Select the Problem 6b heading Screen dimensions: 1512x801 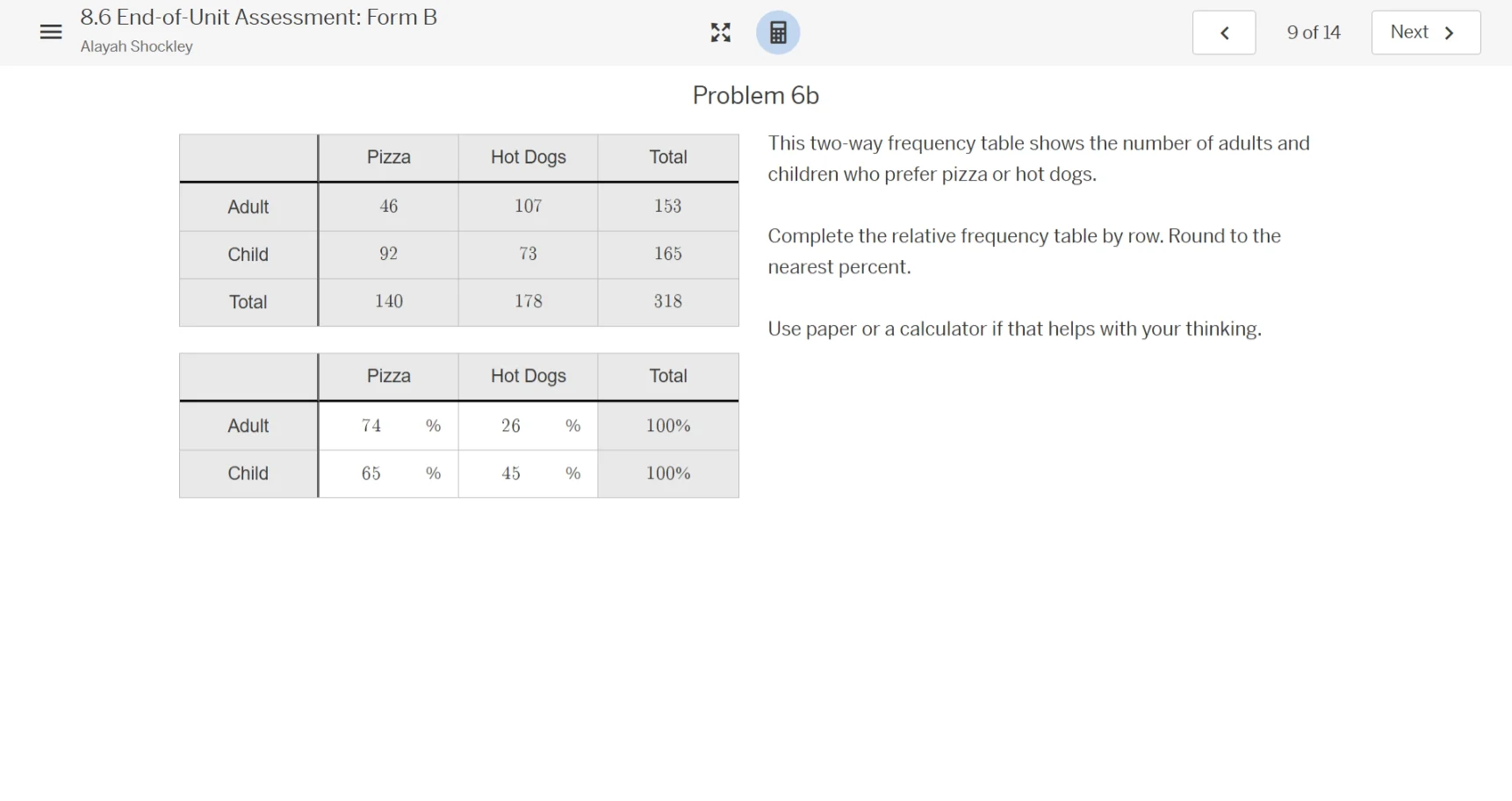(754, 95)
